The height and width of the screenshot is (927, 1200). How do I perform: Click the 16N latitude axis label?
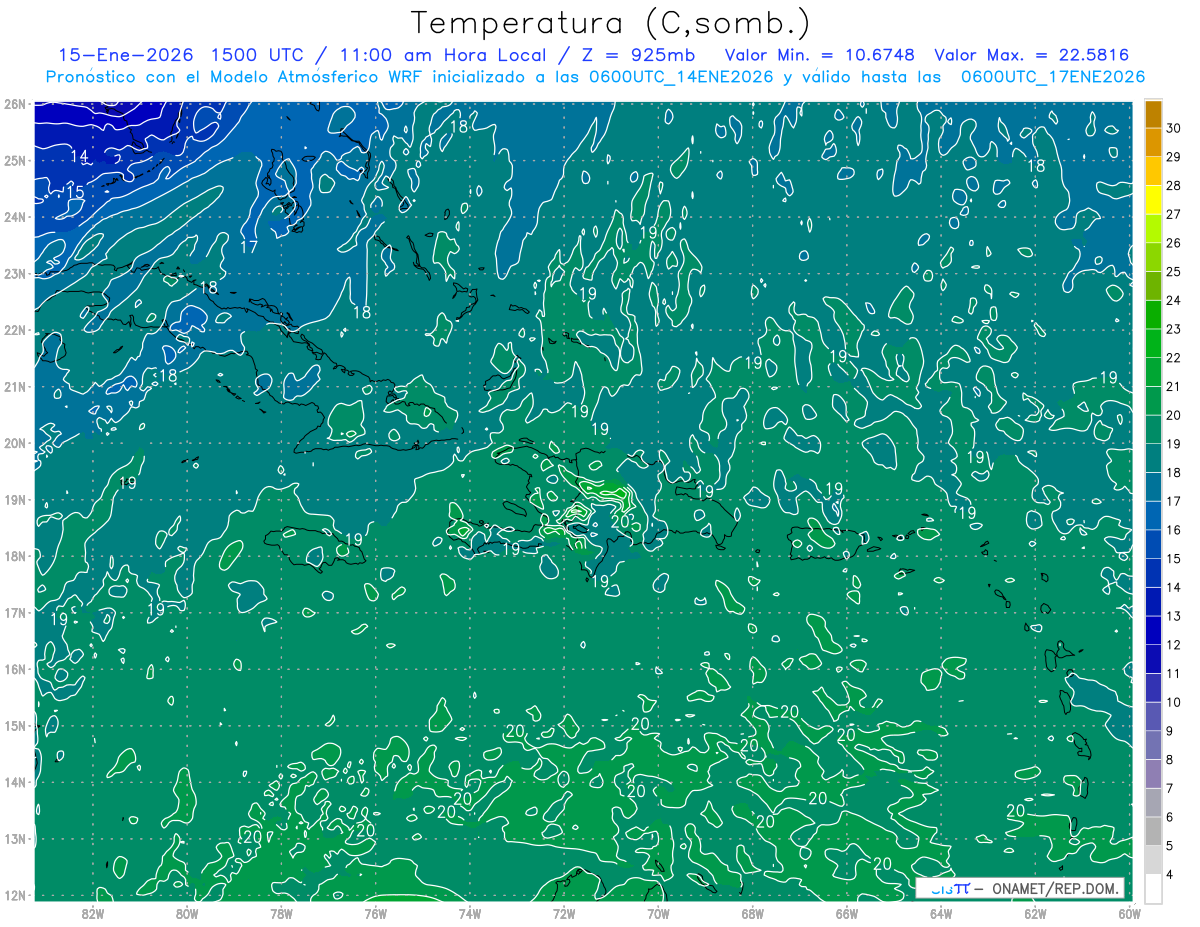point(15,669)
